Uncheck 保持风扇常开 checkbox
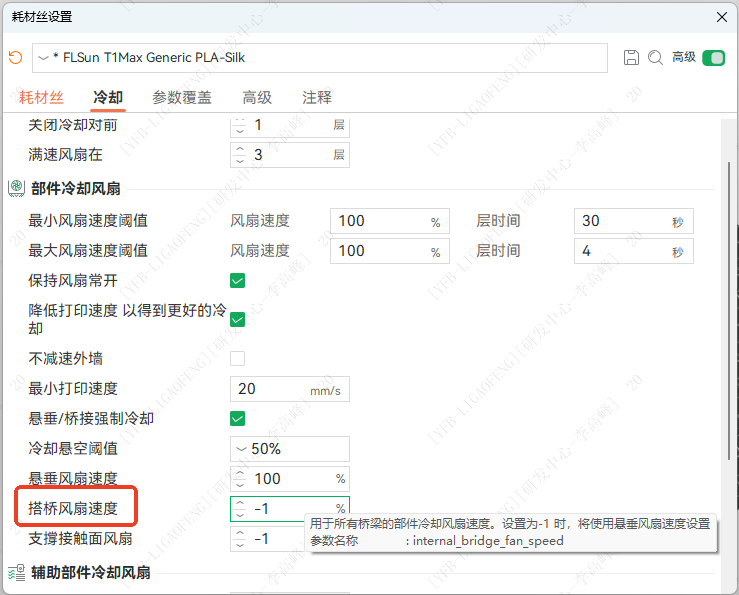Image resolution: width=739 pixels, height=595 pixels. 238,281
